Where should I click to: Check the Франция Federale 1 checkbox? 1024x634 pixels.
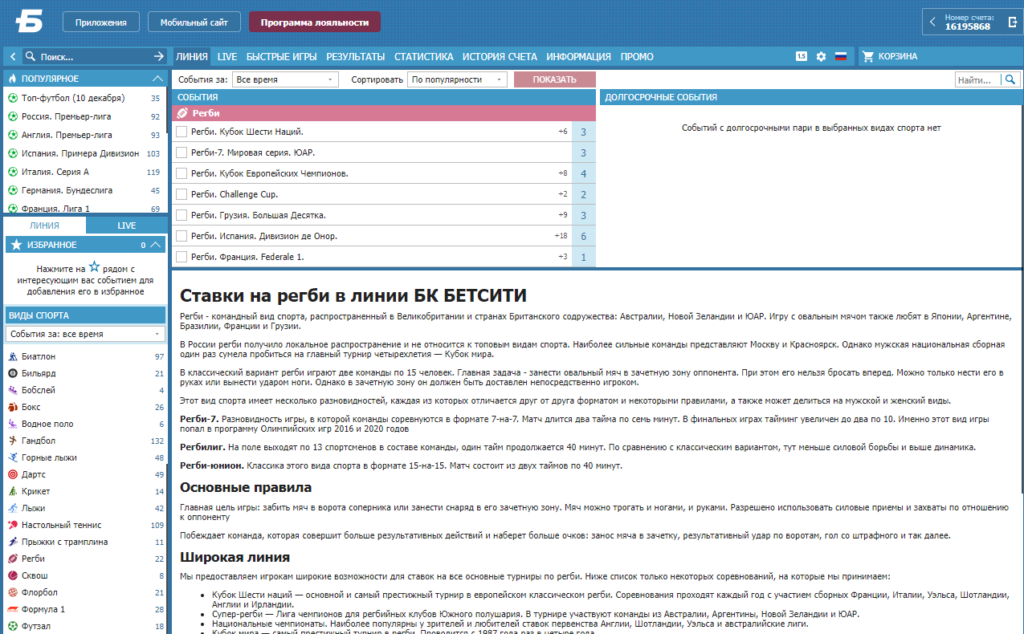(182, 257)
